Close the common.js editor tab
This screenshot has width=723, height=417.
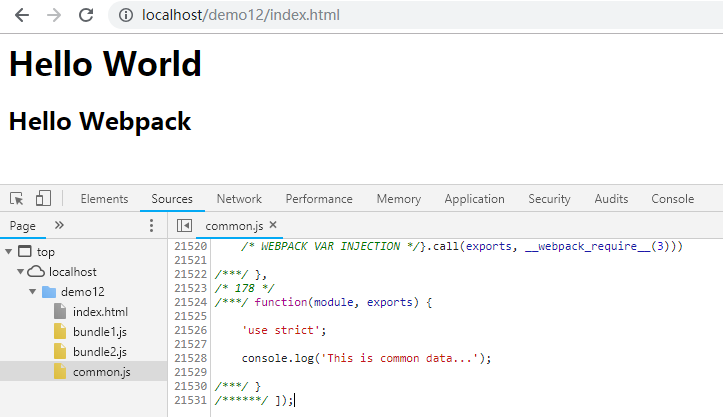coord(273,225)
